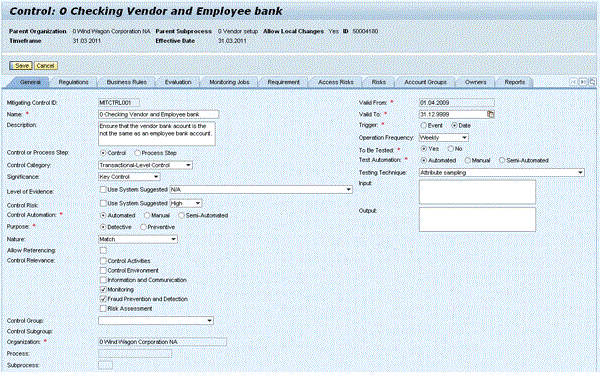Toggle the Allow Referencing checkbox
Screen dimensions: 600x372
[x=103, y=250]
